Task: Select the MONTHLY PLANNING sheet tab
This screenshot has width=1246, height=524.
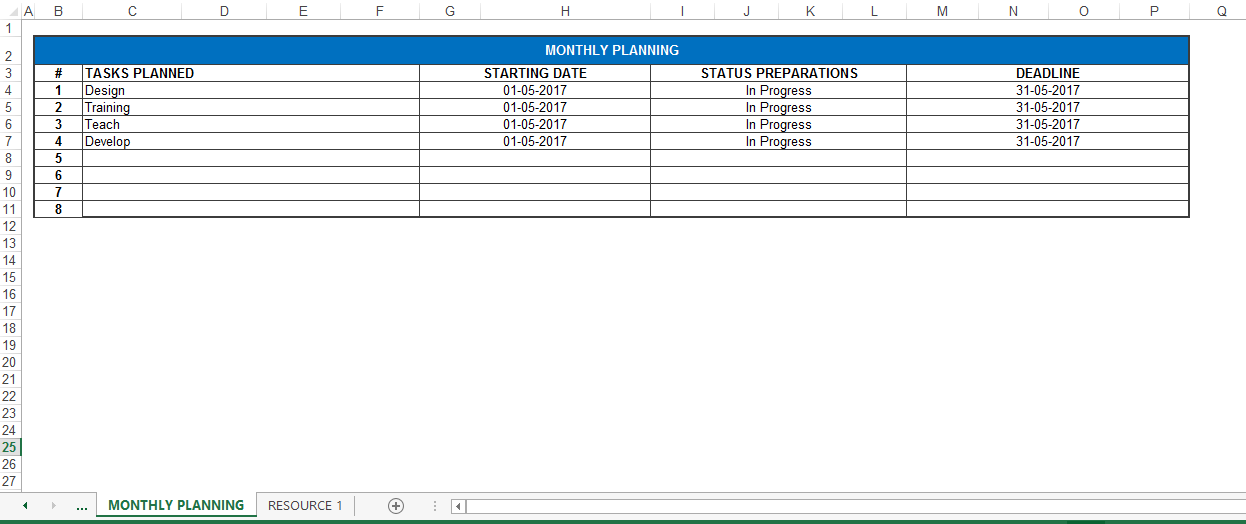Action: [176, 505]
